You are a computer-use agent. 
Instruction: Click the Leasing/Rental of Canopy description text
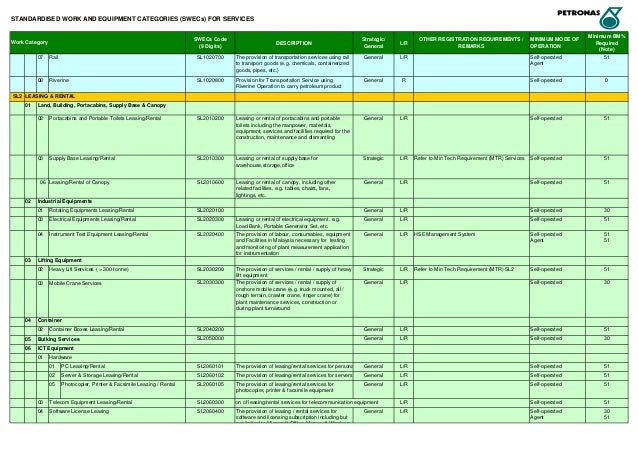tap(286, 189)
